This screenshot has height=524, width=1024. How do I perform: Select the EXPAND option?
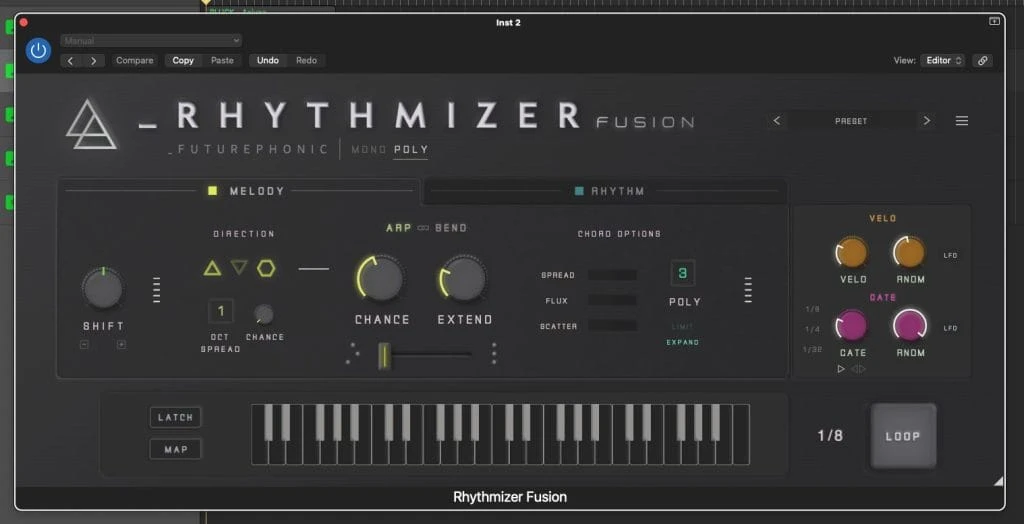click(x=683, y=342)
